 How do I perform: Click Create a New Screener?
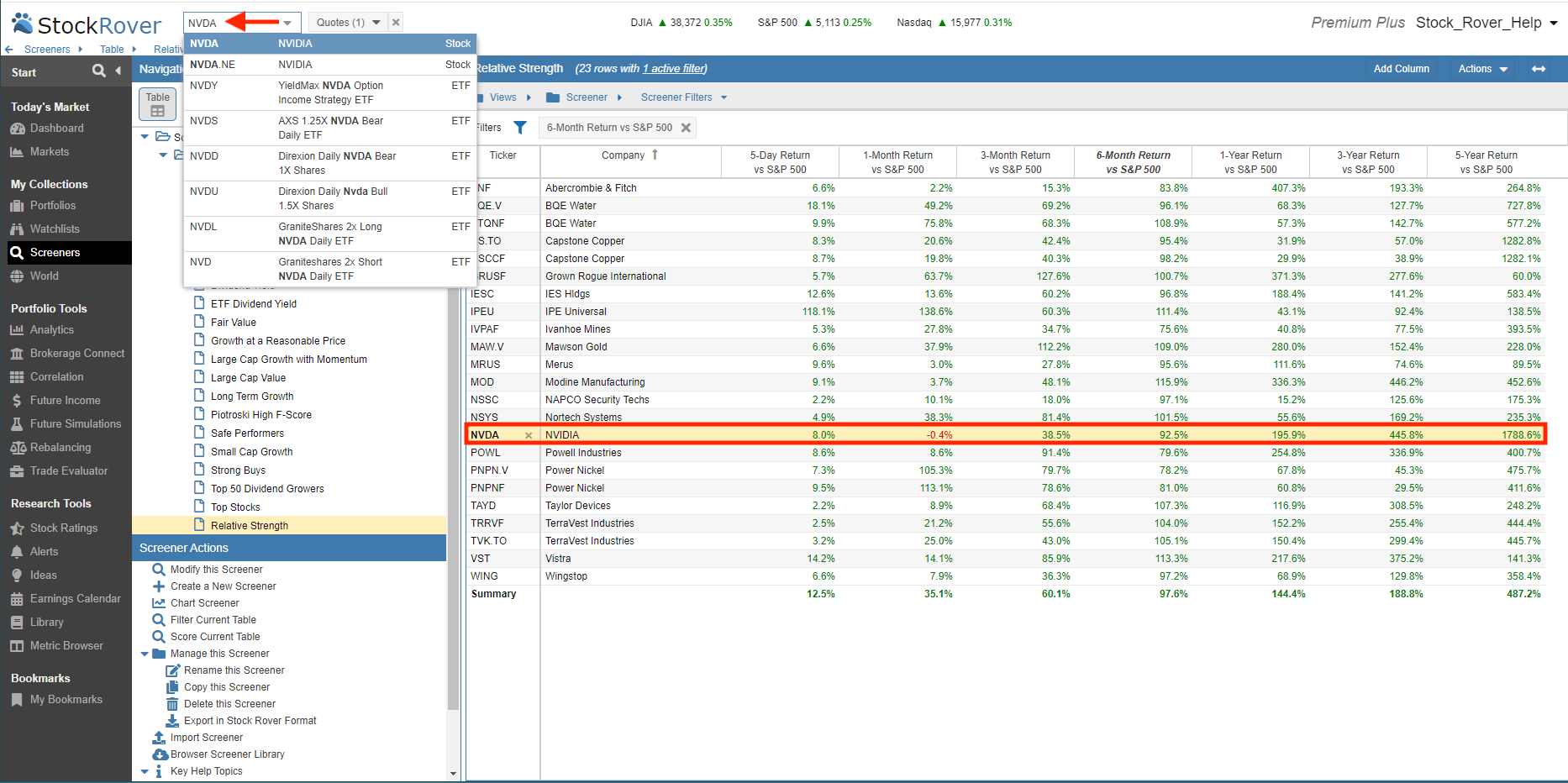(x=223, y=586)
